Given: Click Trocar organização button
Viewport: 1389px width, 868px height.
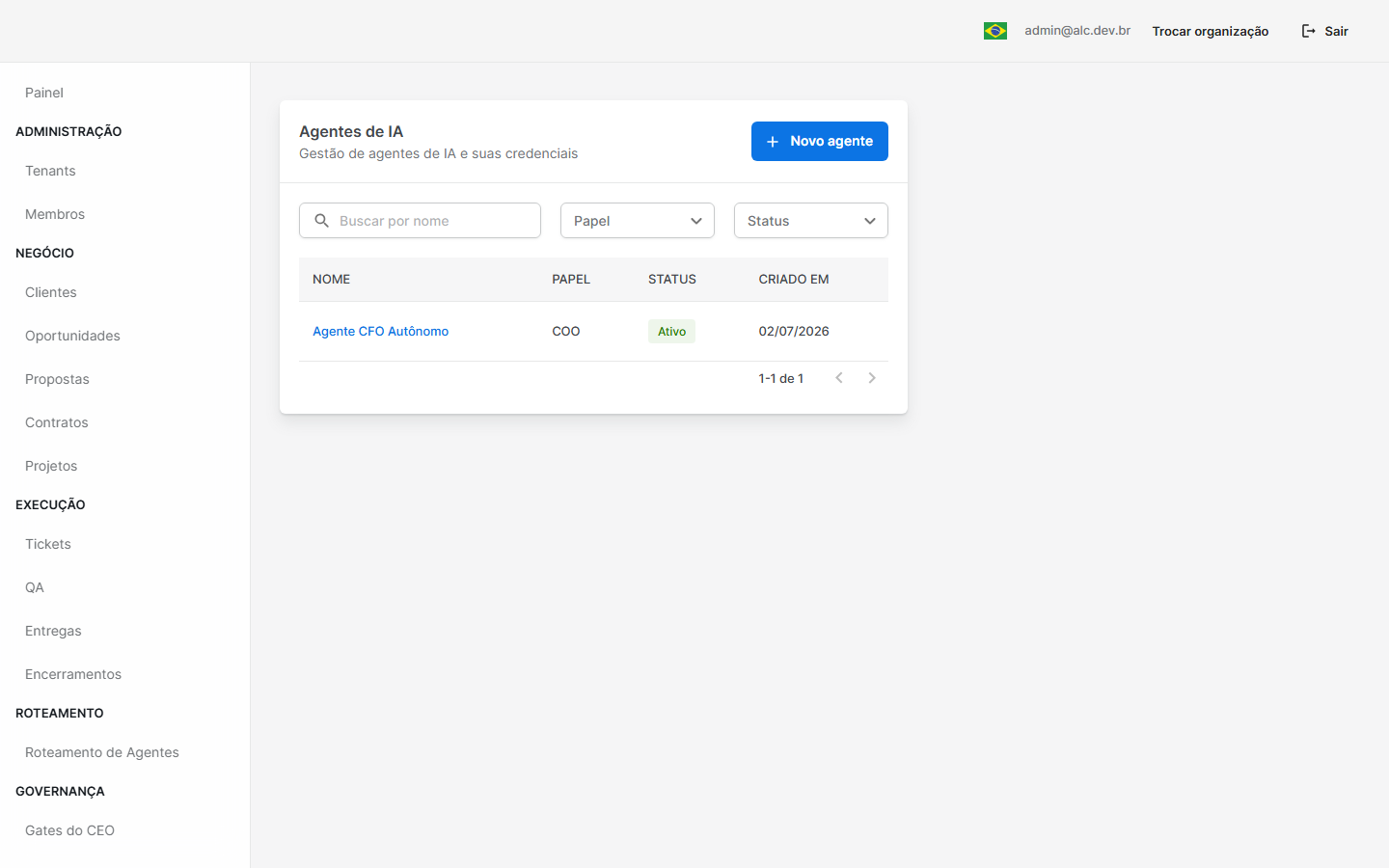Looking at the screenshot, I should (x=1211, y=31).
